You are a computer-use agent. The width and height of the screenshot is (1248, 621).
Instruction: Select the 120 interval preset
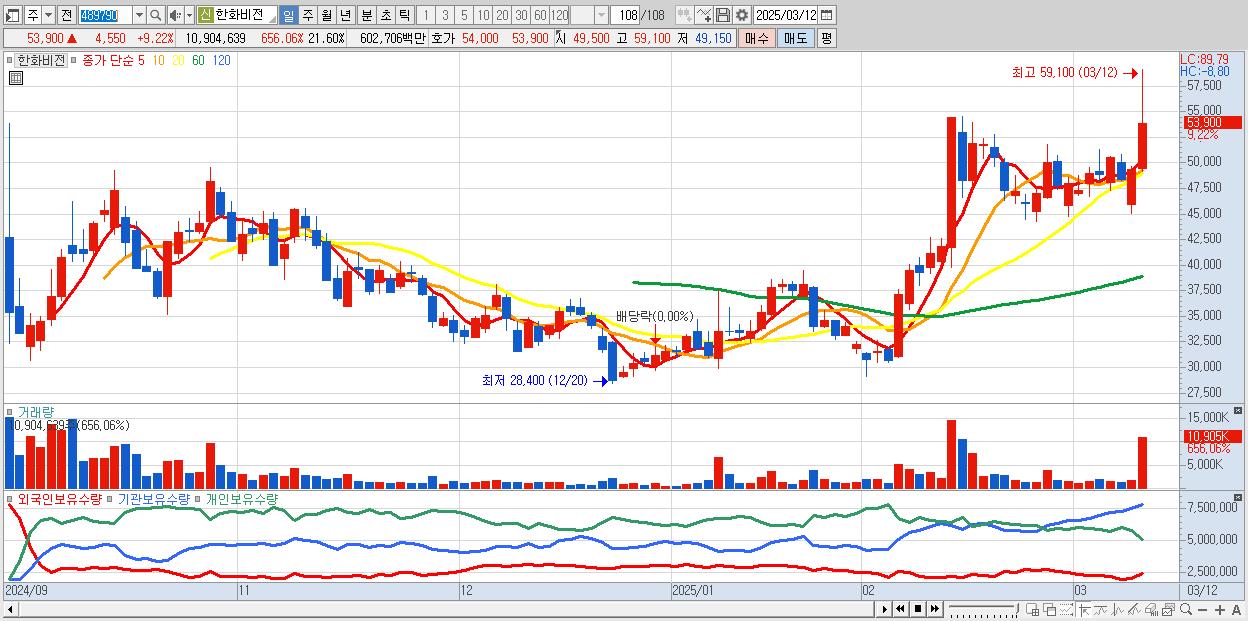tap(560, 15)
